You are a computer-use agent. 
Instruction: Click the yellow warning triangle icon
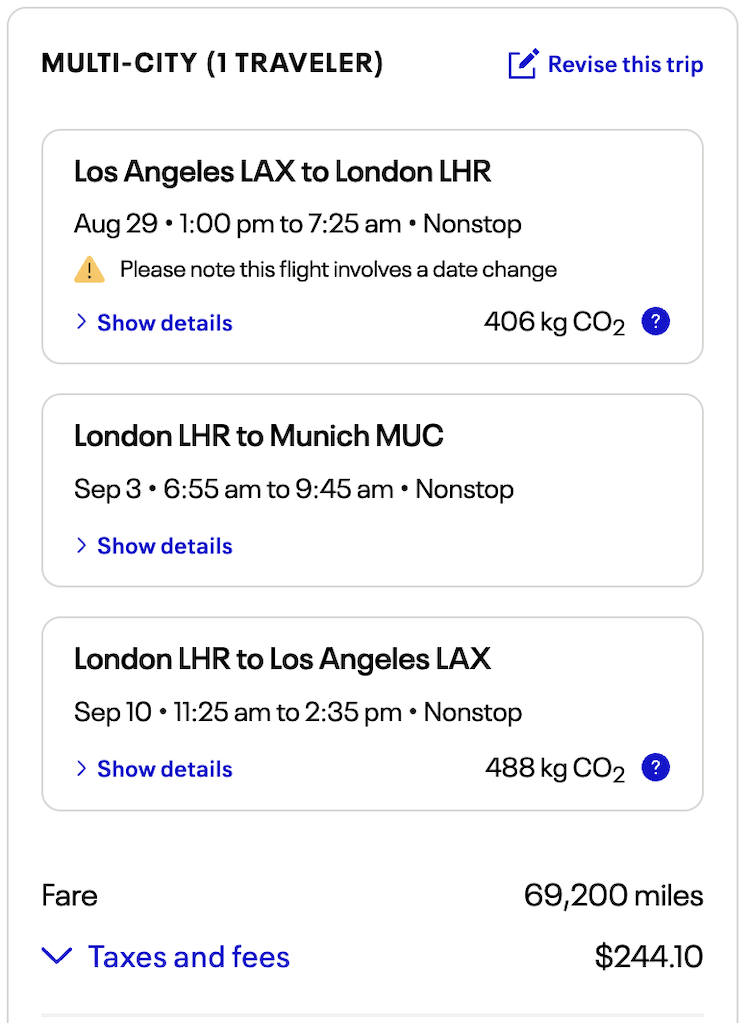(89, 269)
